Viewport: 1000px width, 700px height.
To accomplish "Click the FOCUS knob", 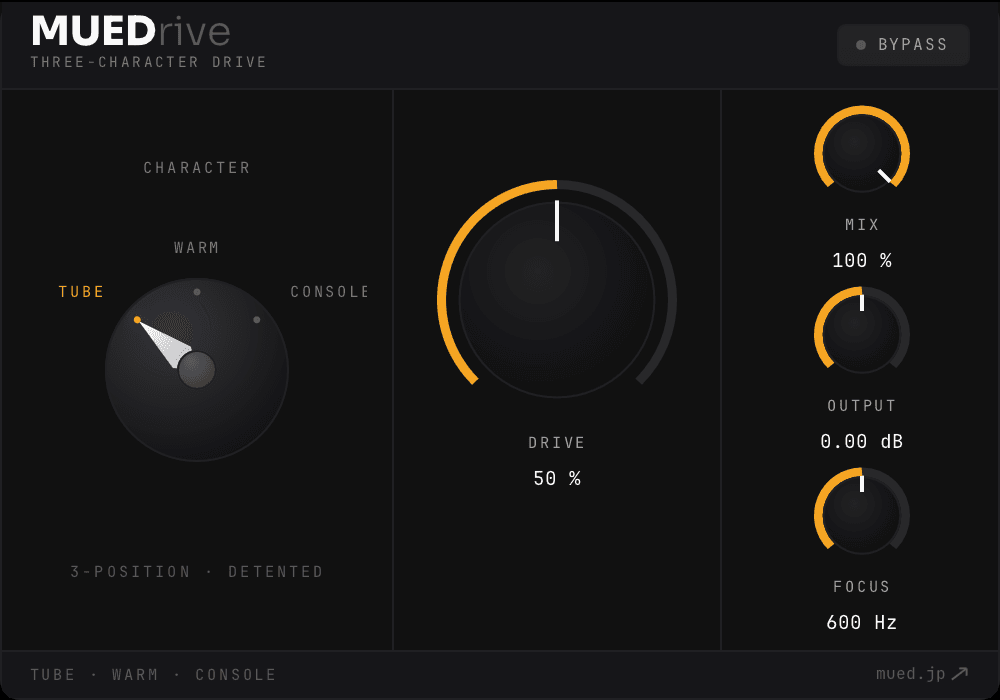I will pos(862,514).
